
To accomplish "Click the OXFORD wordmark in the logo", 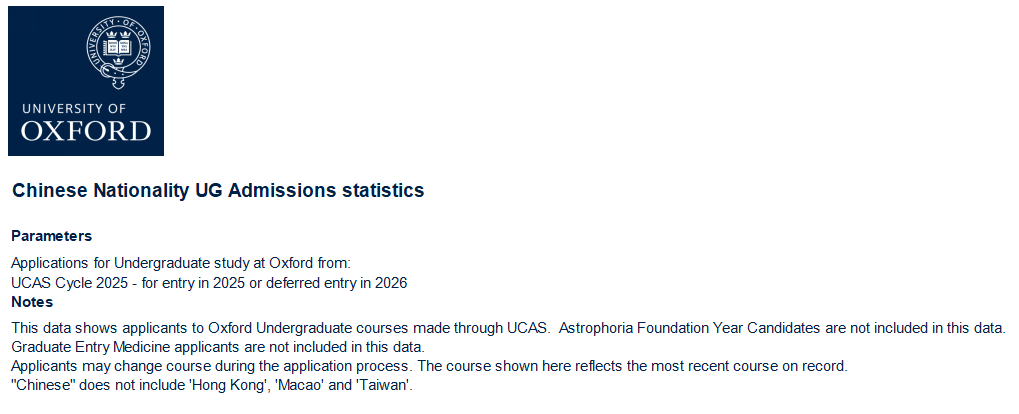I will tap(86, 131).
